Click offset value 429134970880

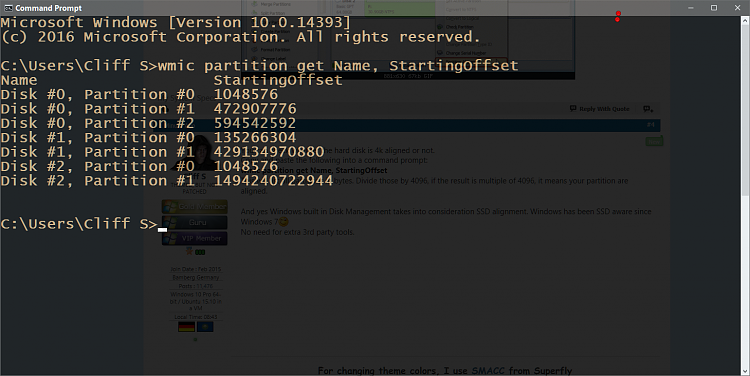point(269,152)
